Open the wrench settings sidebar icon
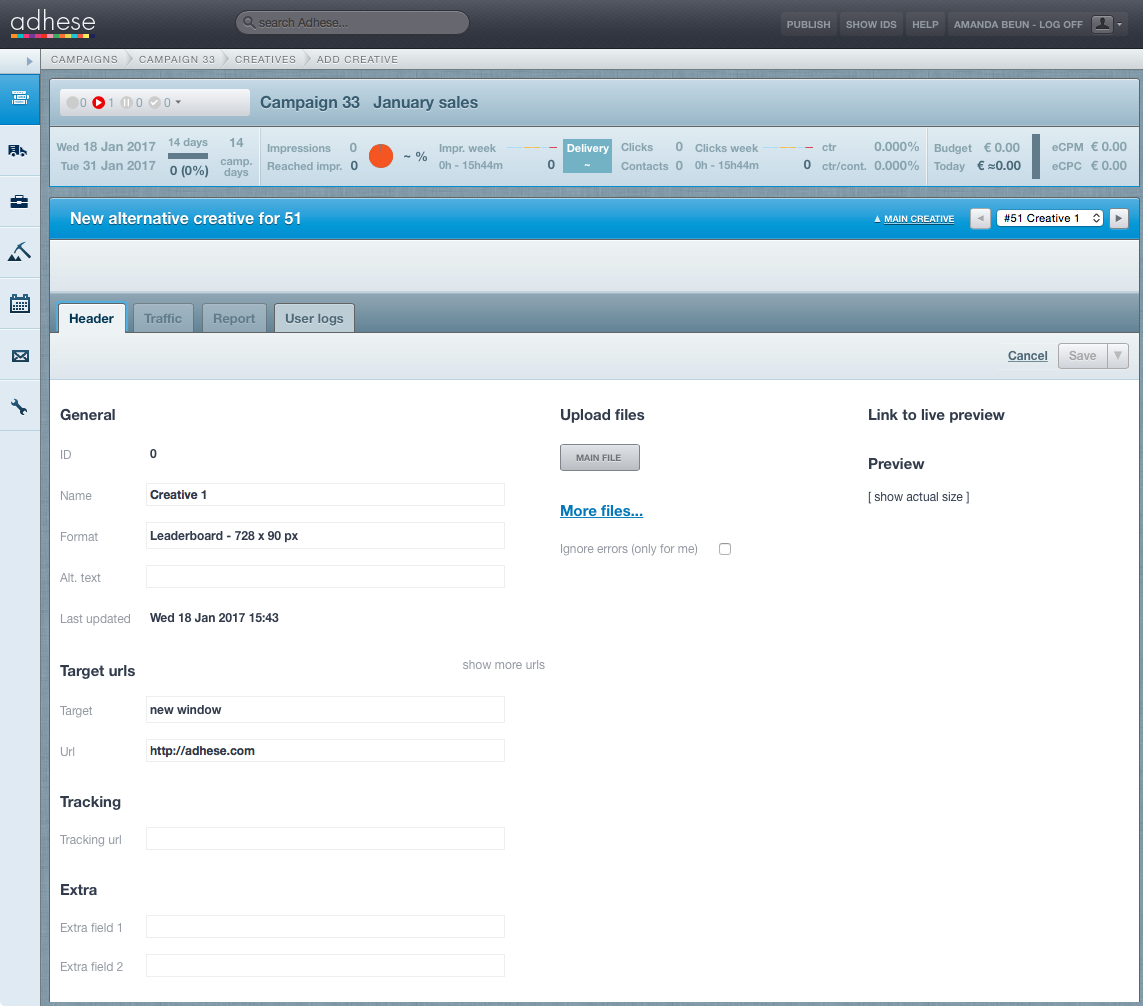The image size is (1143, 1006). (x=20, y=407)
